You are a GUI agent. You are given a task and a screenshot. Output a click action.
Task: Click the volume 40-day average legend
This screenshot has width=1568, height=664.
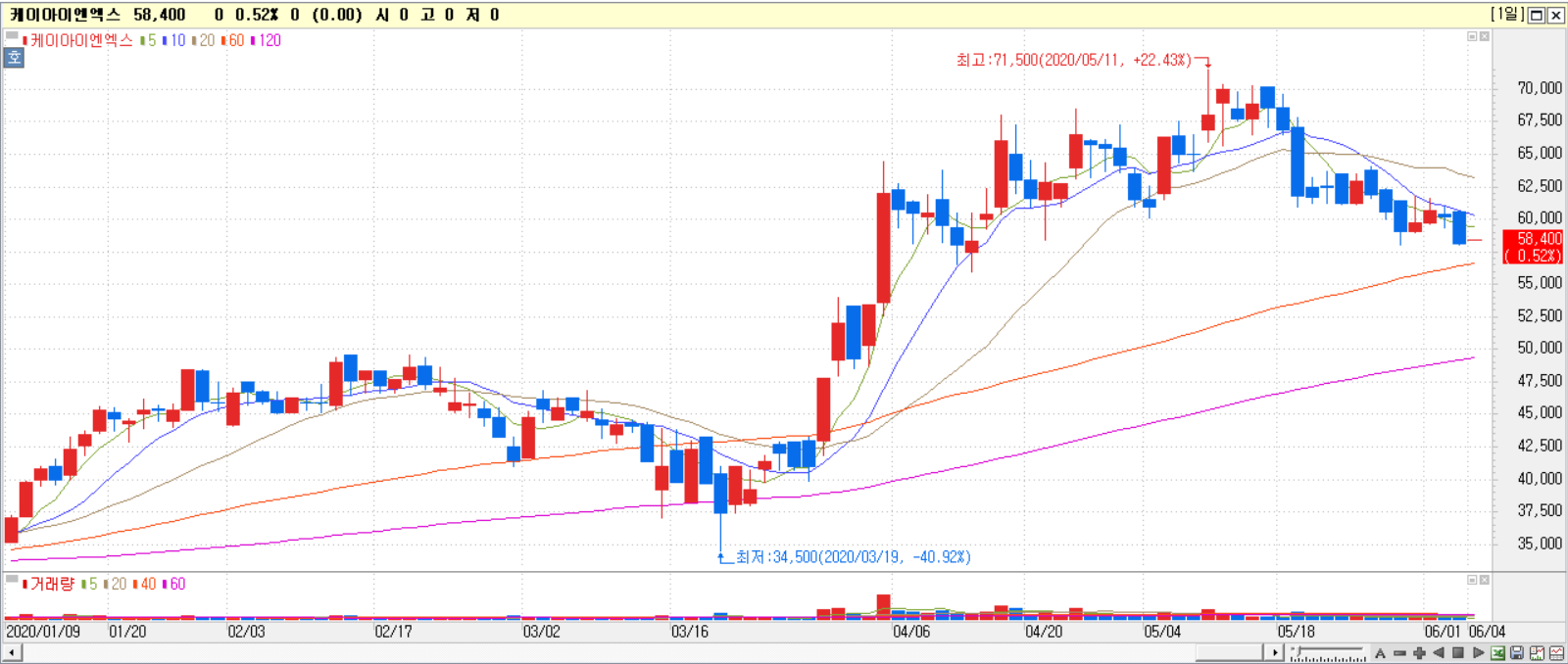click(145, 584)
